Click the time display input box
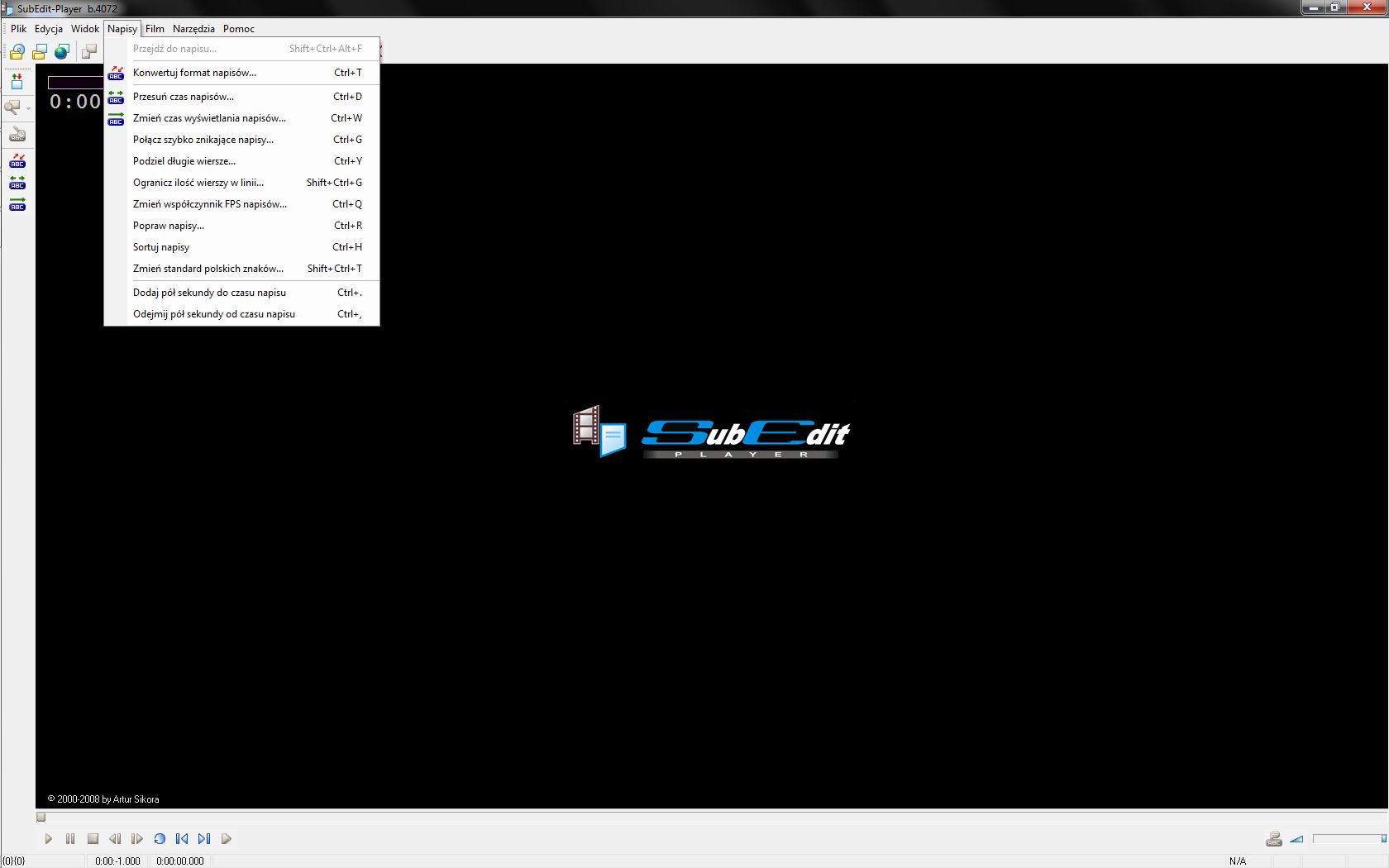 (75, 82)
